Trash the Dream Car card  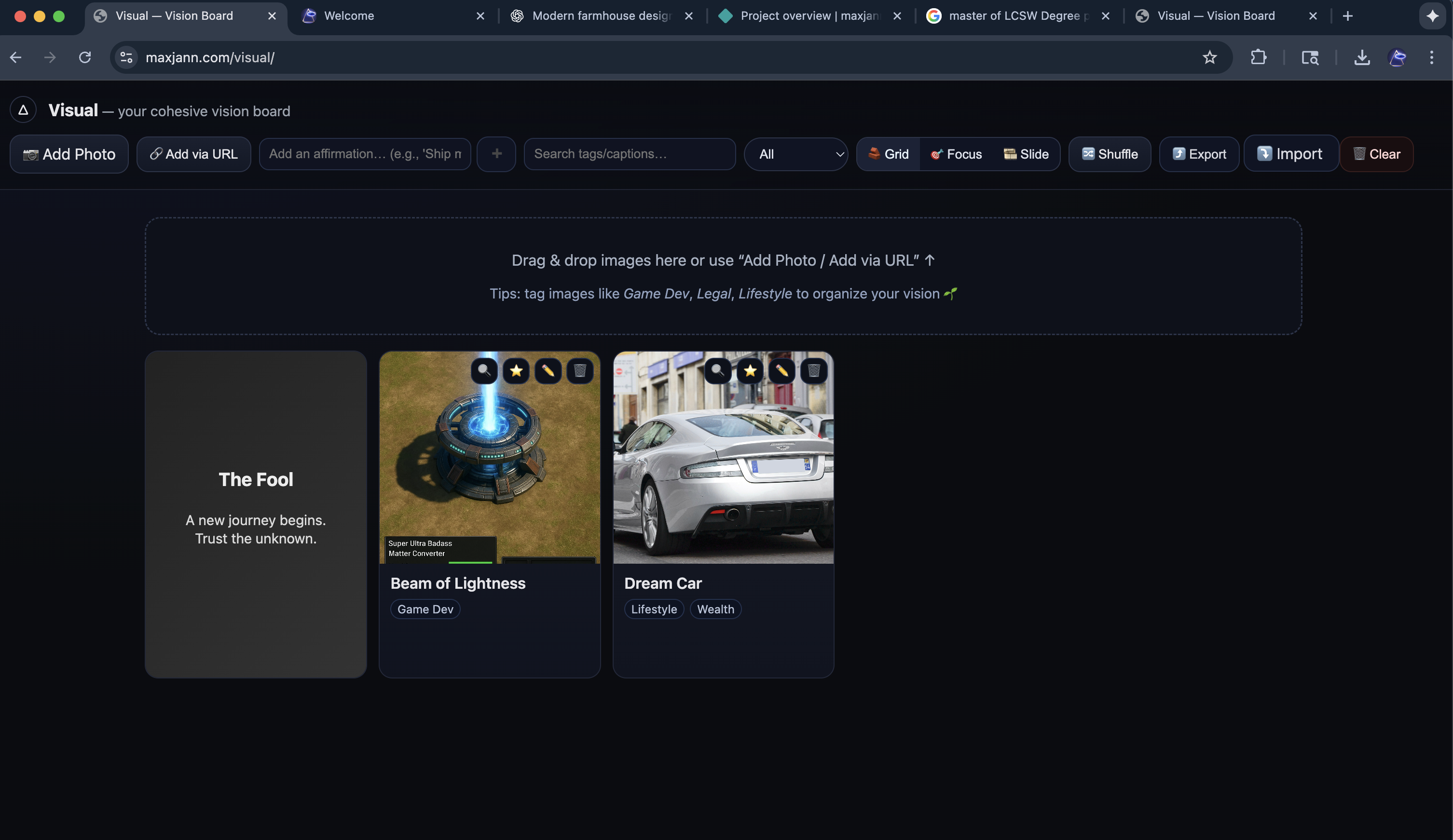tap(813, 371)
